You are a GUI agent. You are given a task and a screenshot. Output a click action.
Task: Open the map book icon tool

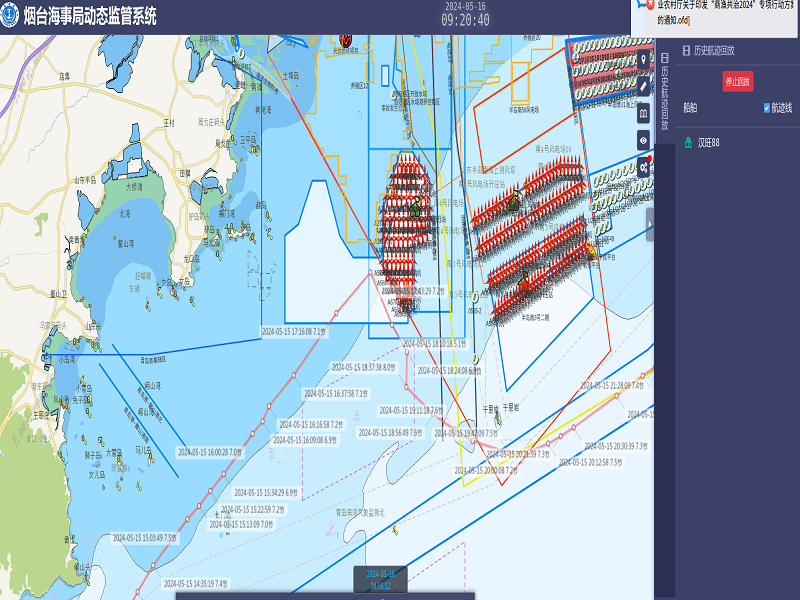click(645, 114)
